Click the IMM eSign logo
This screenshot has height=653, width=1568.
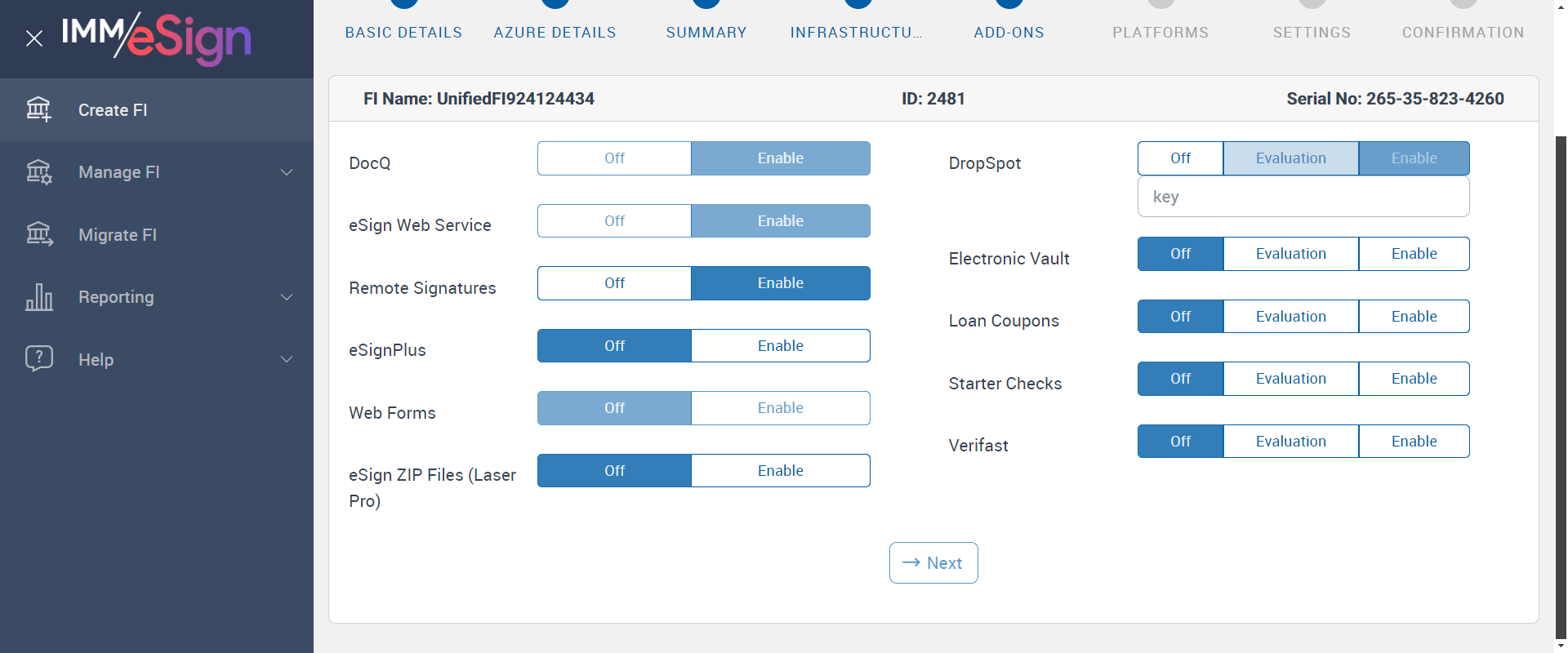click(156, 38)
